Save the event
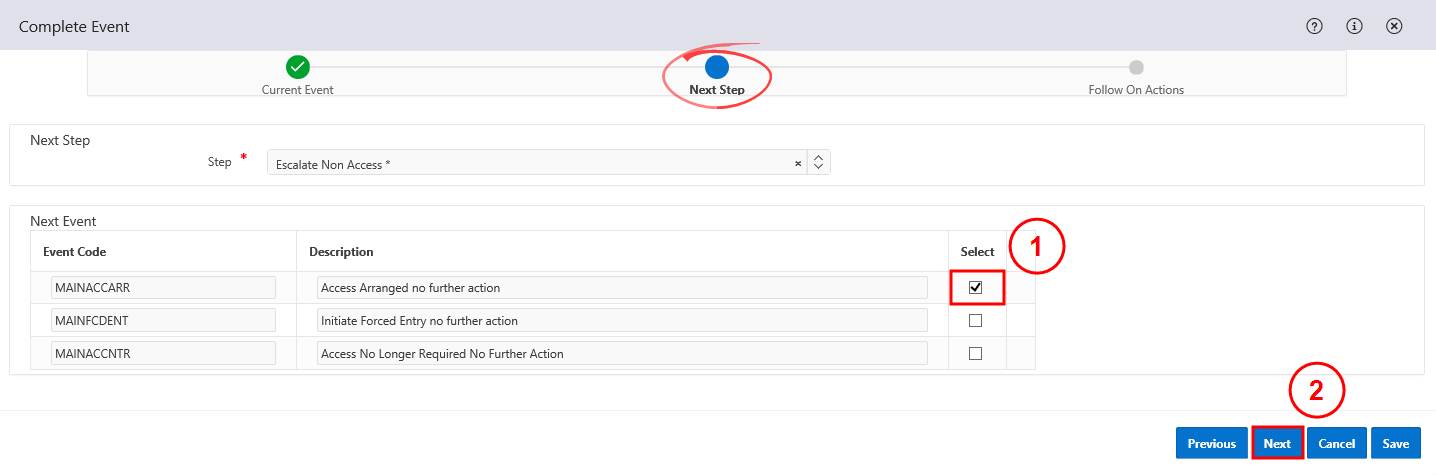This screenshot has width=1436, height=475. pyautogui.click(x=1396, y=443)
